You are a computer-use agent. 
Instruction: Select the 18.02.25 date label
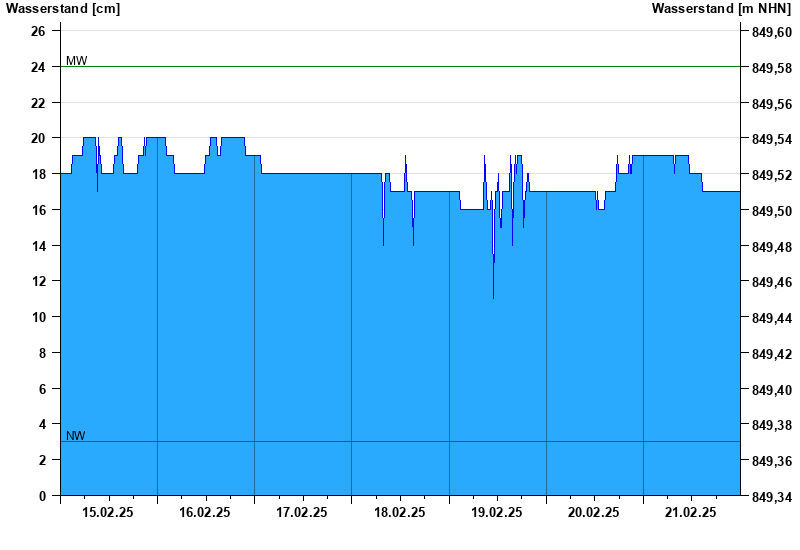pyautogui.click(x=399, y=512)
